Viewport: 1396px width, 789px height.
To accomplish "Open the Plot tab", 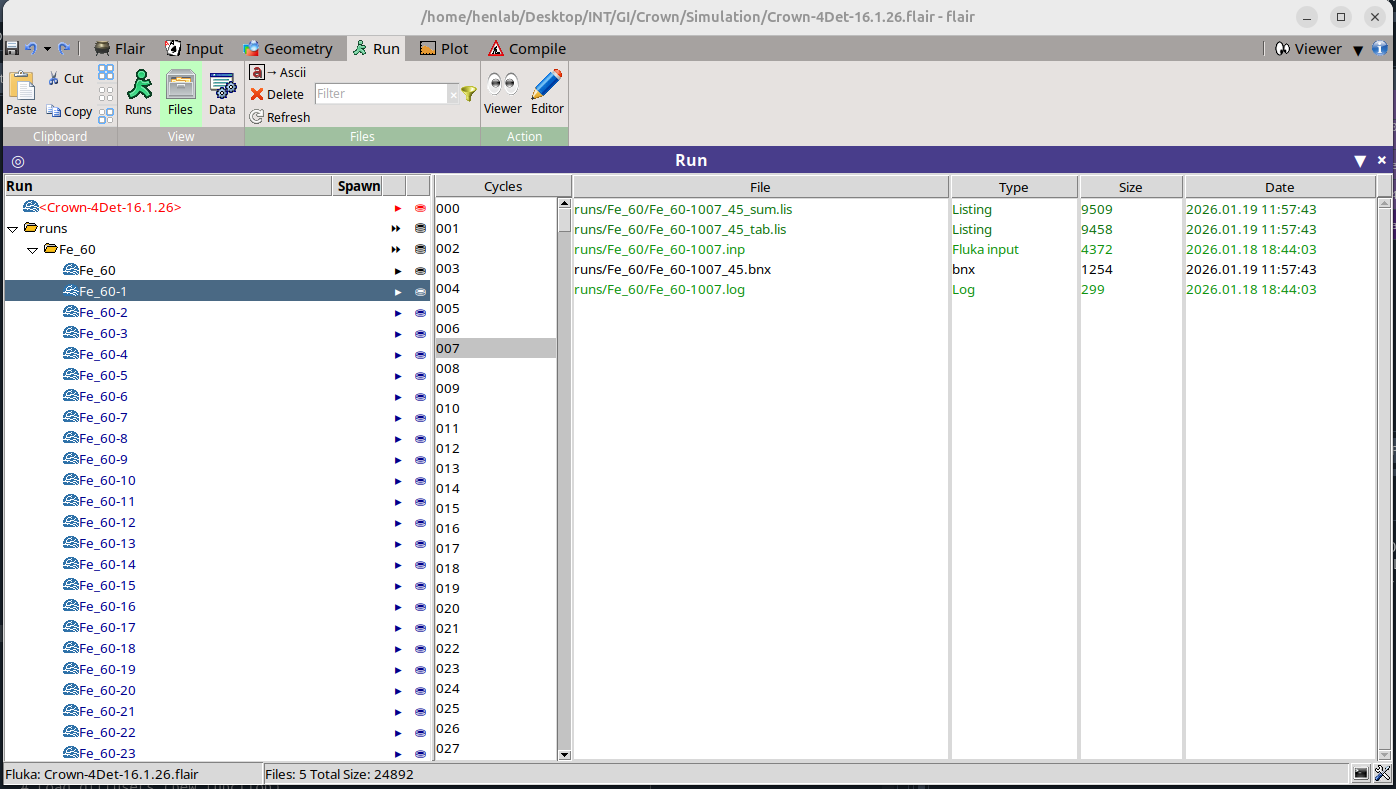I will pyautogui.click(x=444, y=48).
